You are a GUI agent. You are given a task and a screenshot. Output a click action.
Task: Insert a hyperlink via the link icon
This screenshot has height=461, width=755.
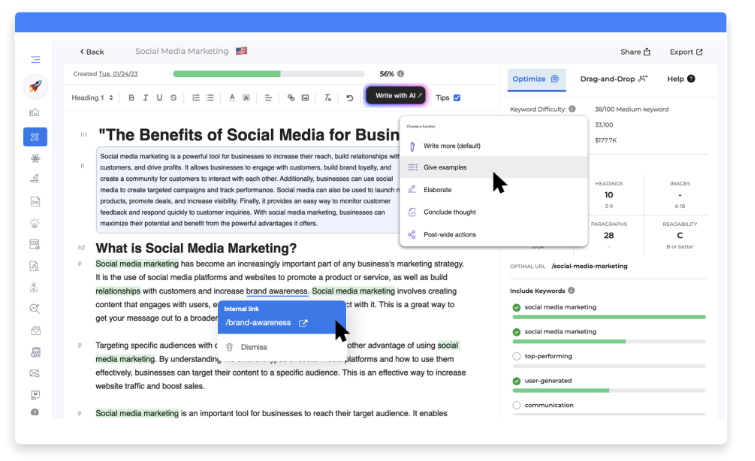pos(291,98)
